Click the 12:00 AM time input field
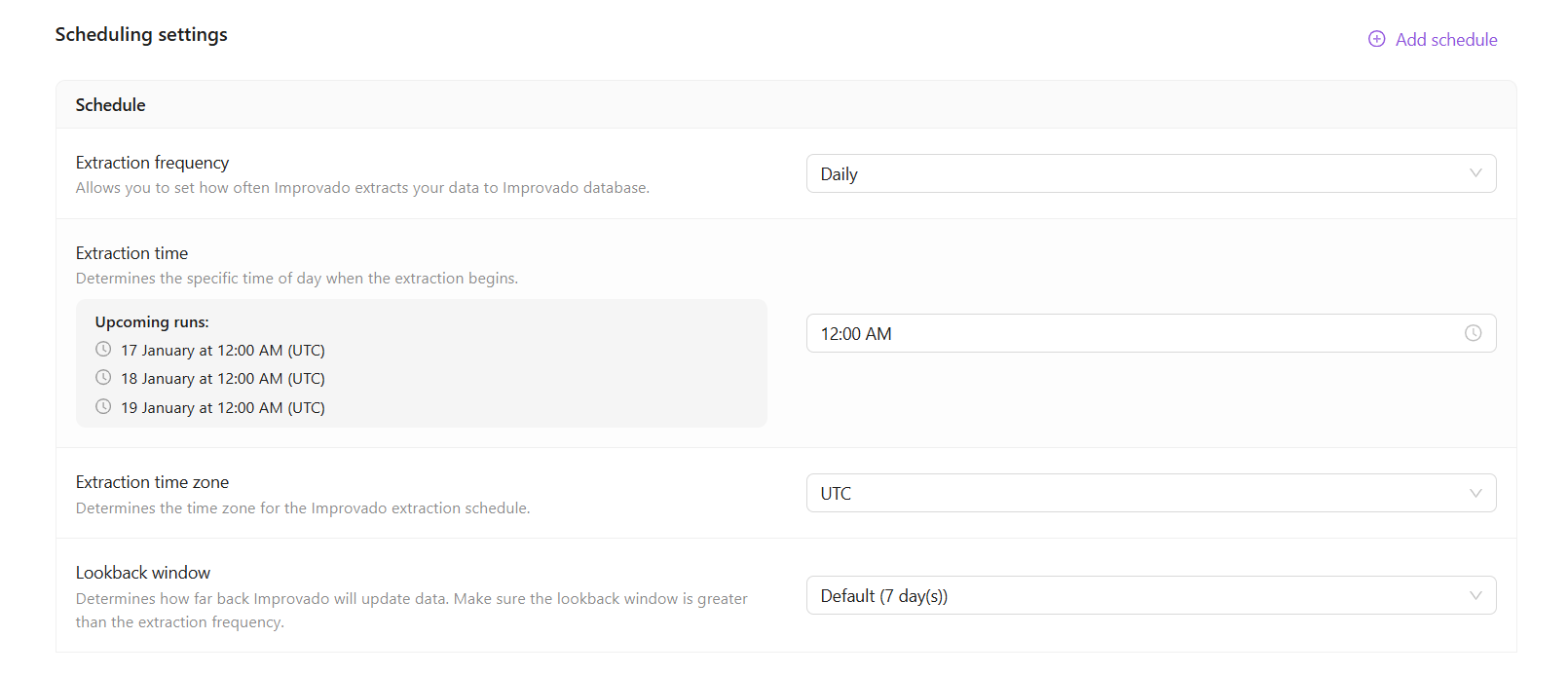The height and width of the screenshot is (676, 1568). tap(1130, 333)
